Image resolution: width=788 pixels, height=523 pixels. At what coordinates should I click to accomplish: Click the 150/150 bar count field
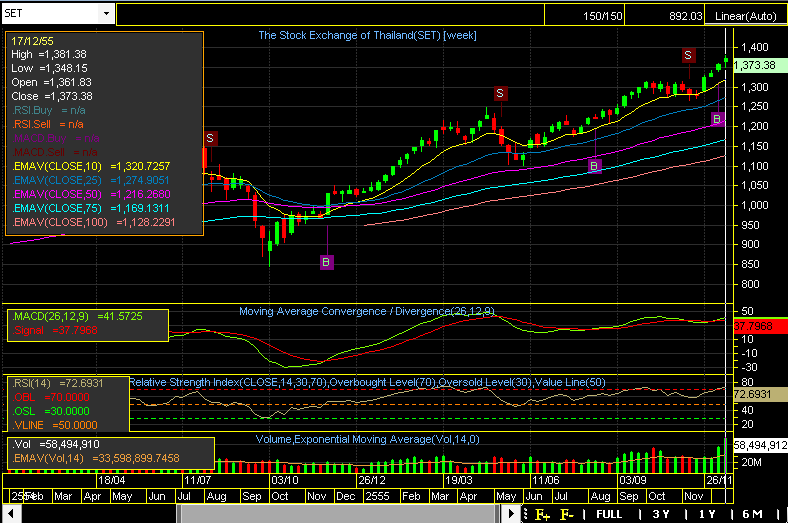coord(584,16)
